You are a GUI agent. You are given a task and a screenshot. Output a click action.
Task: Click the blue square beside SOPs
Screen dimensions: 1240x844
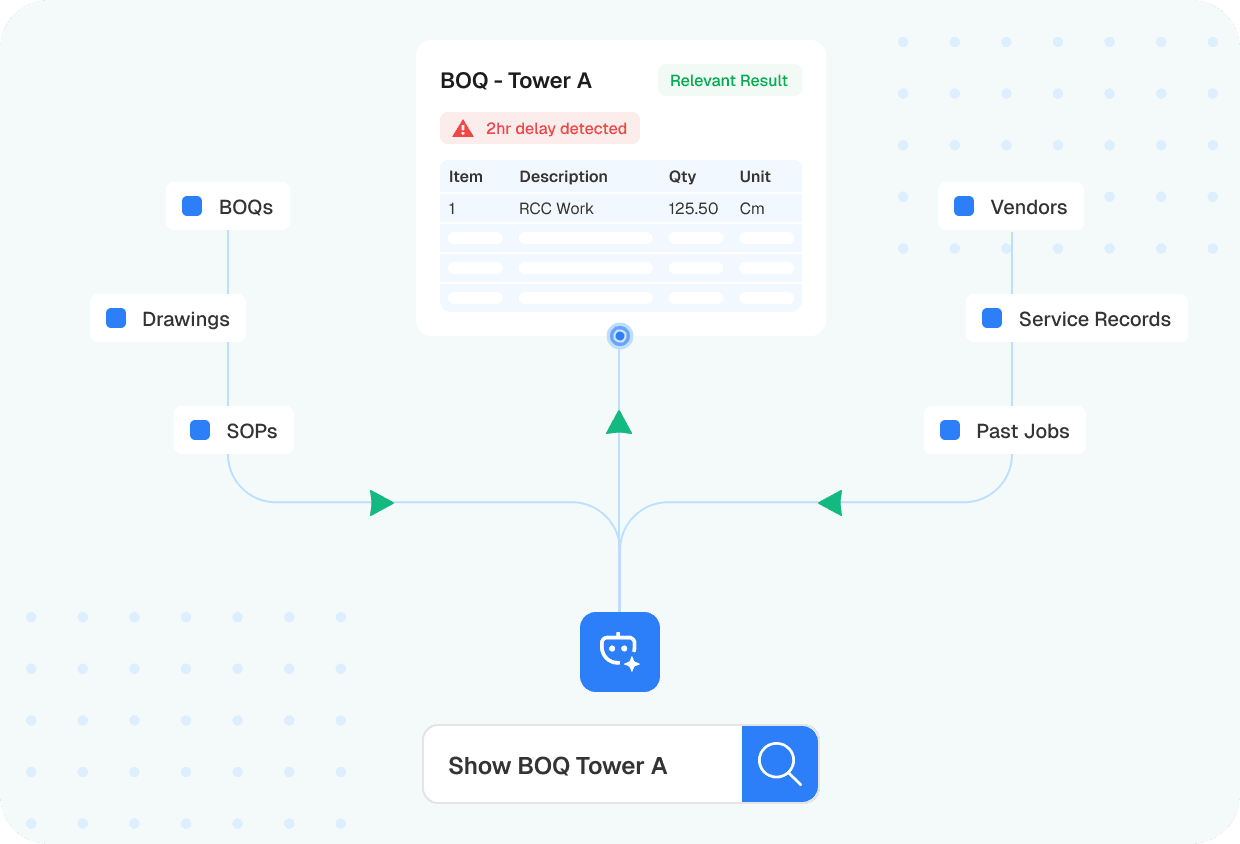tap(200, 430)
